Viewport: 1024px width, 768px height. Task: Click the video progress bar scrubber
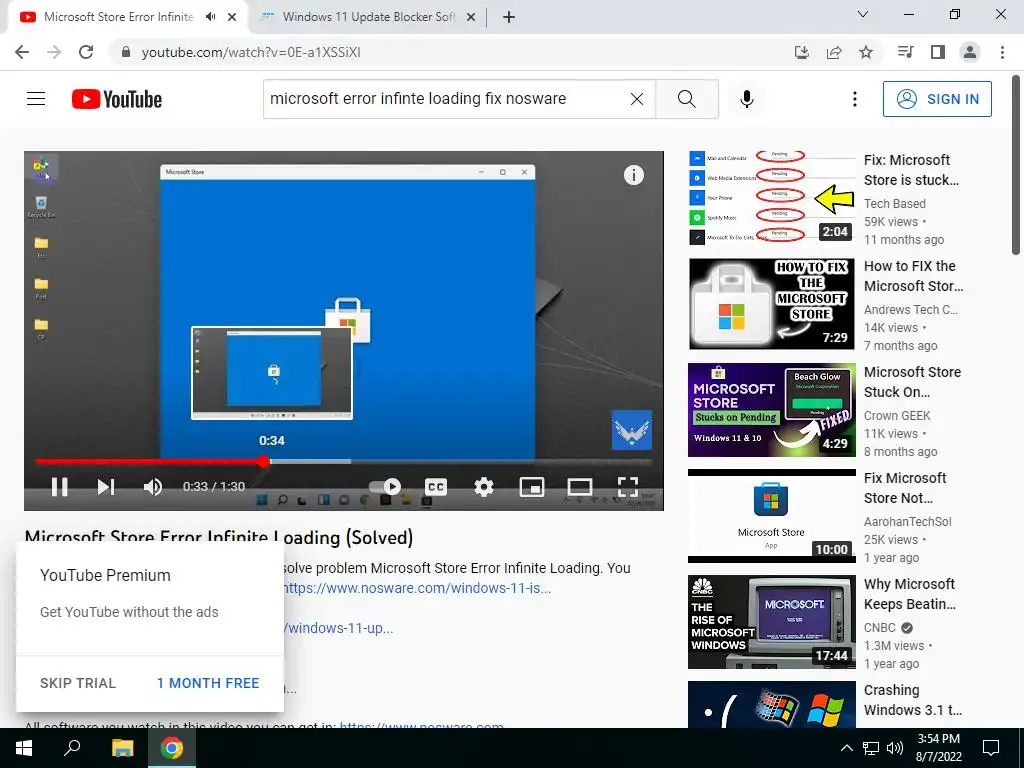point(263,462)
